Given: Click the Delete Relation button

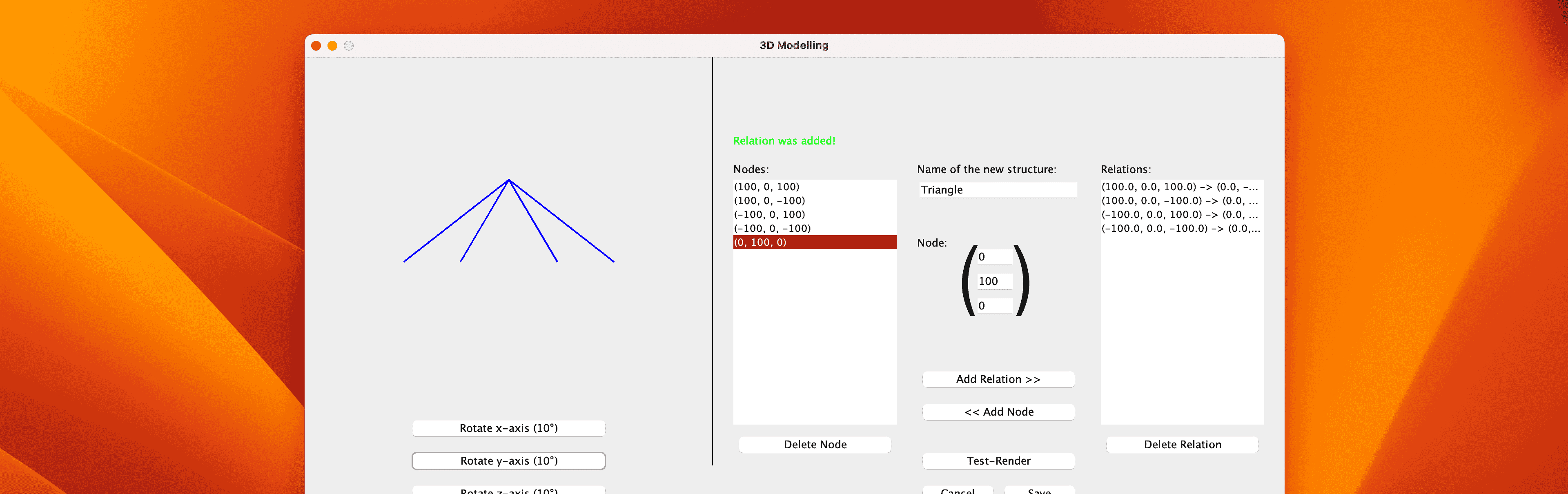Looking at the screenshot, I should click(1181, 445).
